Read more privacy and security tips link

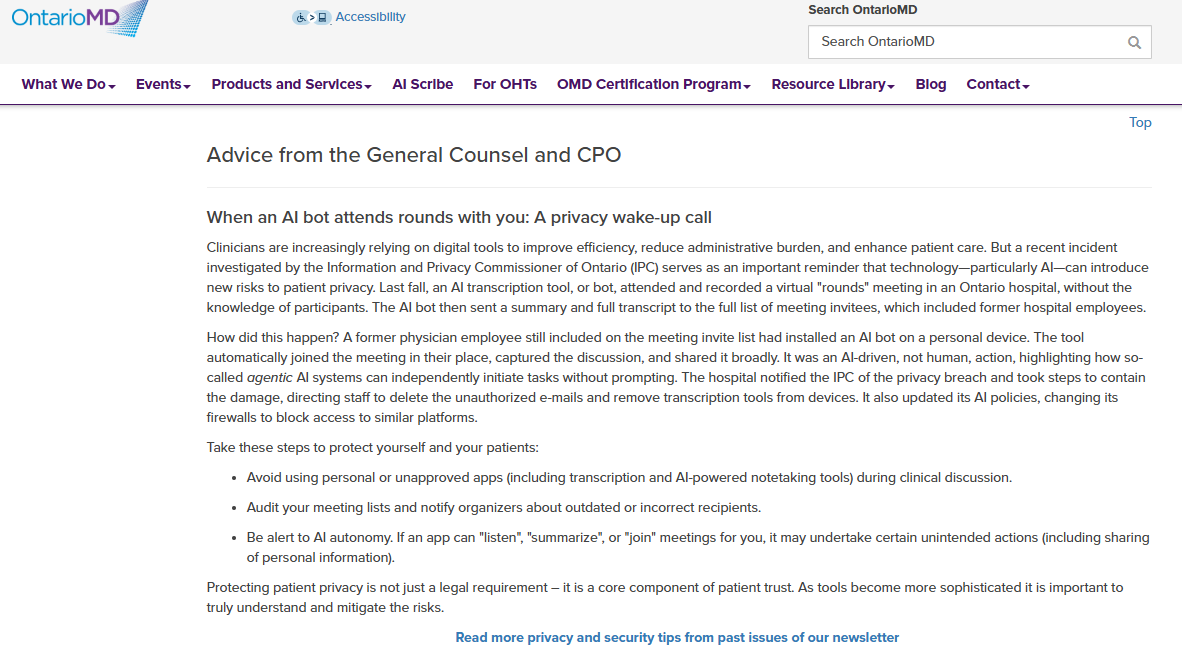click(677, 637)
